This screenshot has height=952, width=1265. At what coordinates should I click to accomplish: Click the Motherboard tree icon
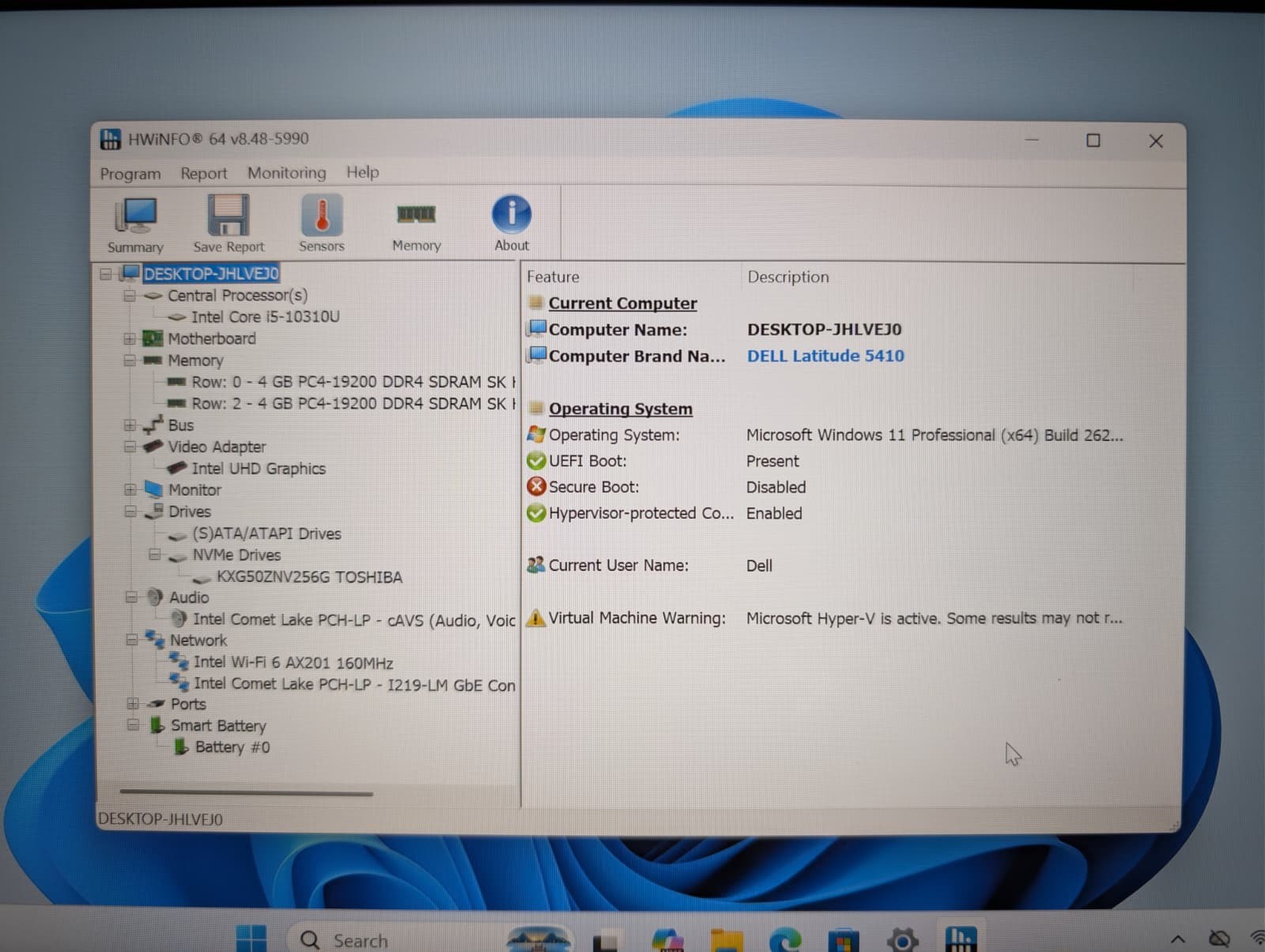[x=153, y=338]
